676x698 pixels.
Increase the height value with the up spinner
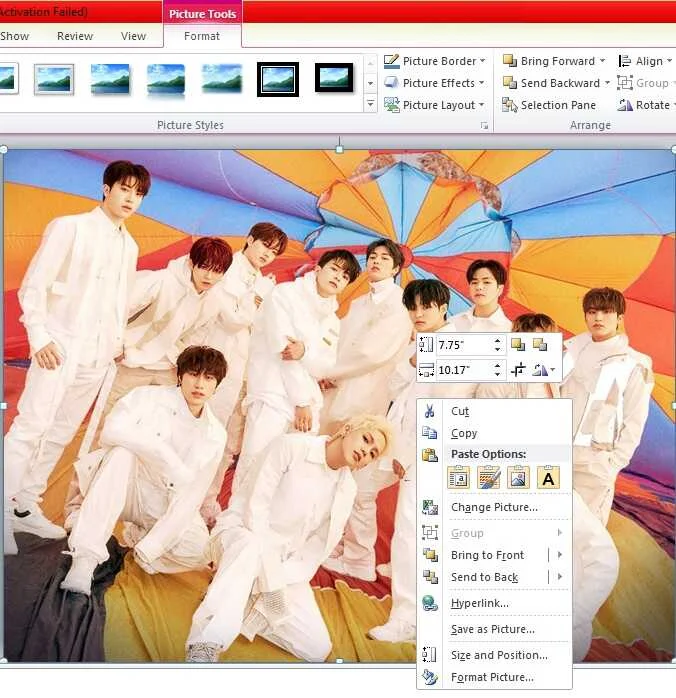[x=498, y=341]
